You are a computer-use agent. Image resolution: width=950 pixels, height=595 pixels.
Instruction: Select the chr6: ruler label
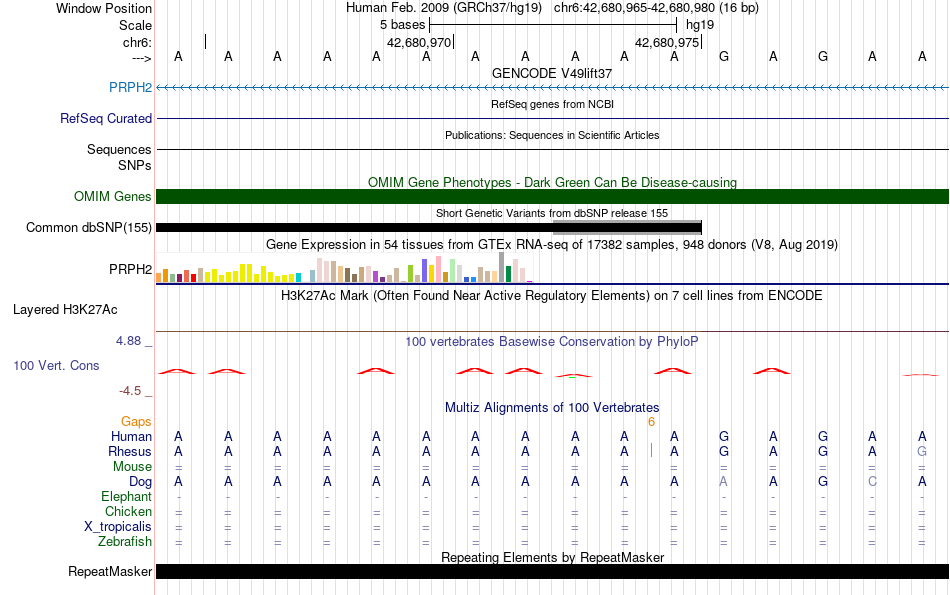[x=137, y=42]
